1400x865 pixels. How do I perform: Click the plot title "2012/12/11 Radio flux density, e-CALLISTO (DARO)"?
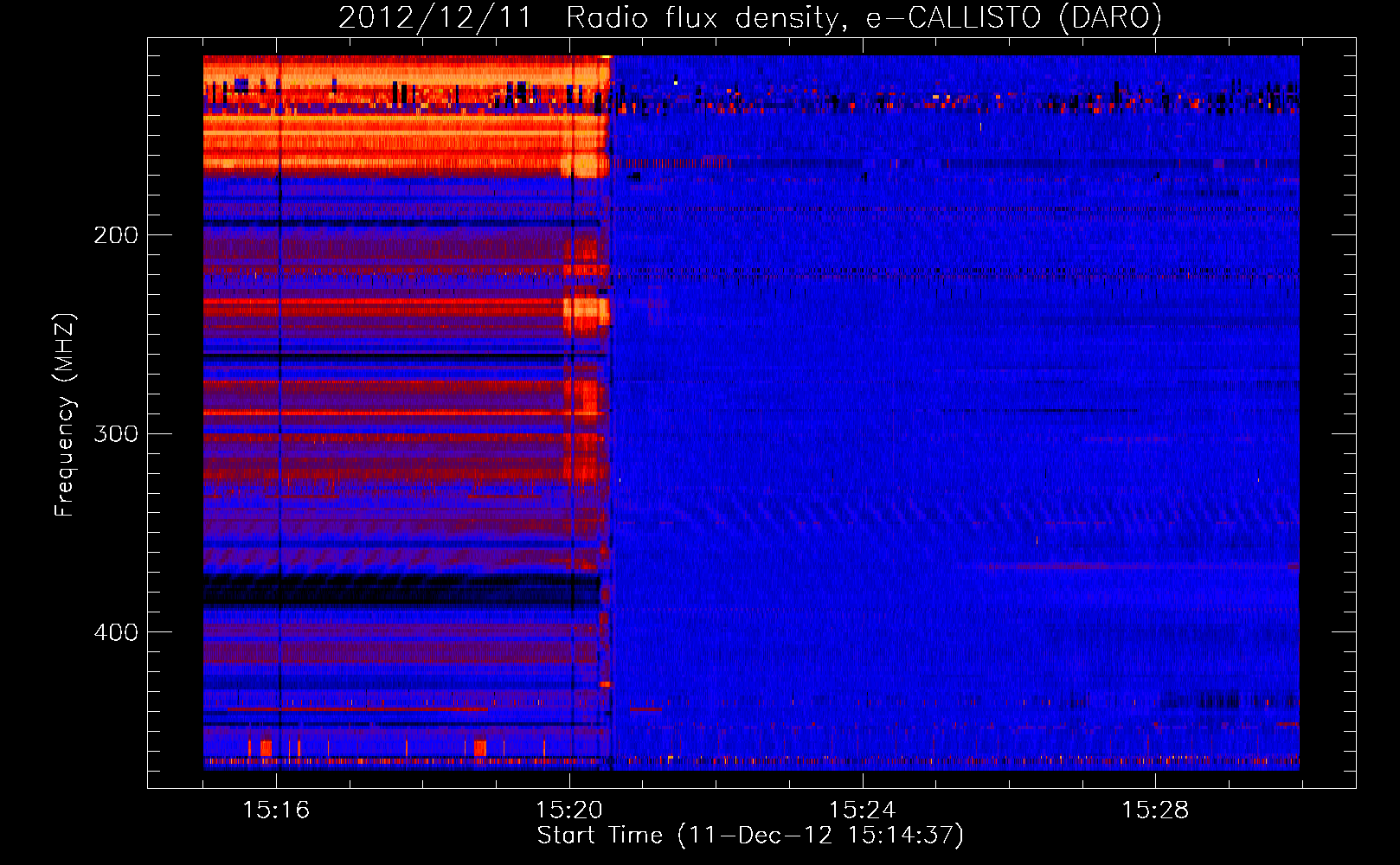750,17
